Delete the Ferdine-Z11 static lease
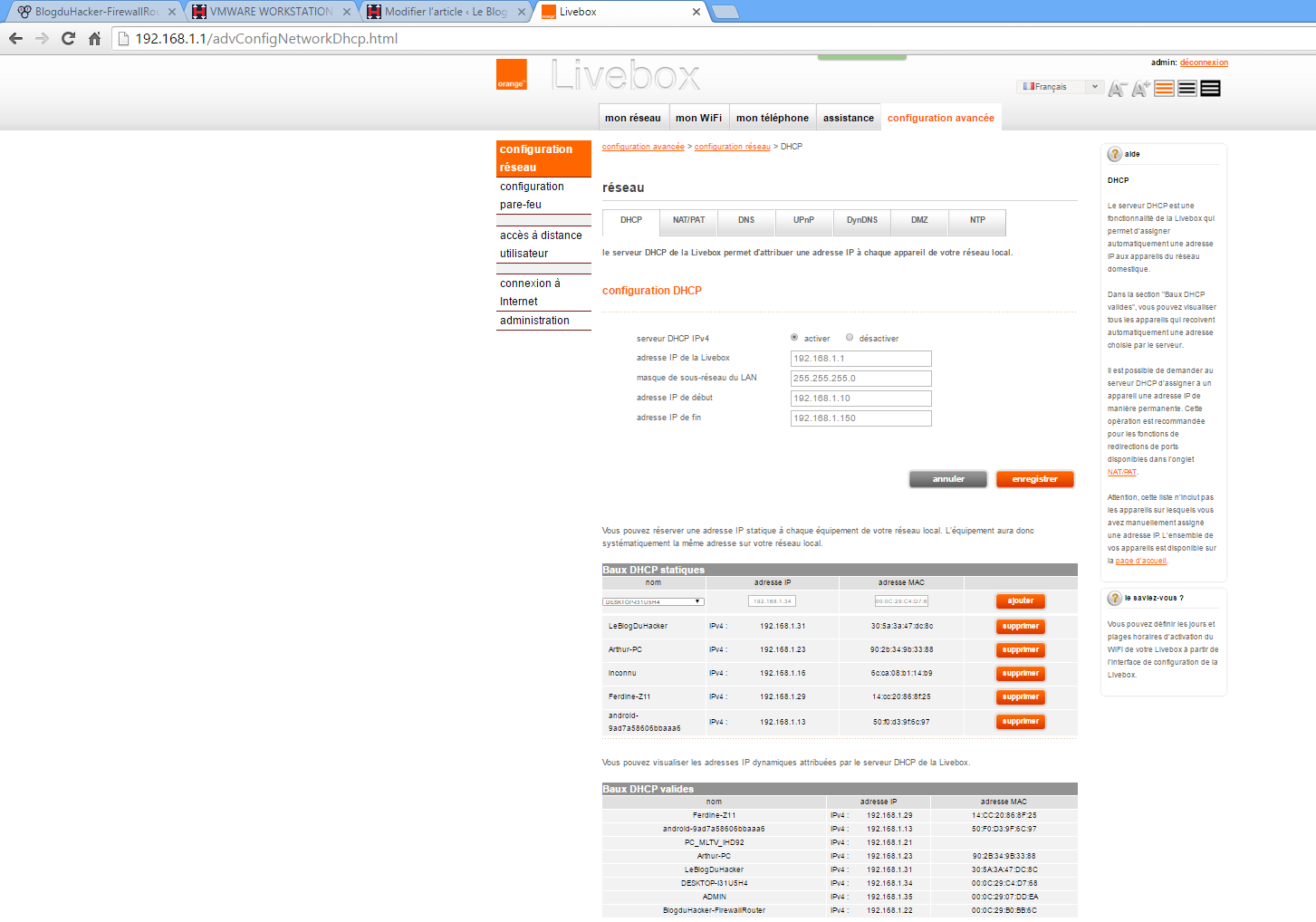This screenshot has width=1316, height=922. (1021, 696)
